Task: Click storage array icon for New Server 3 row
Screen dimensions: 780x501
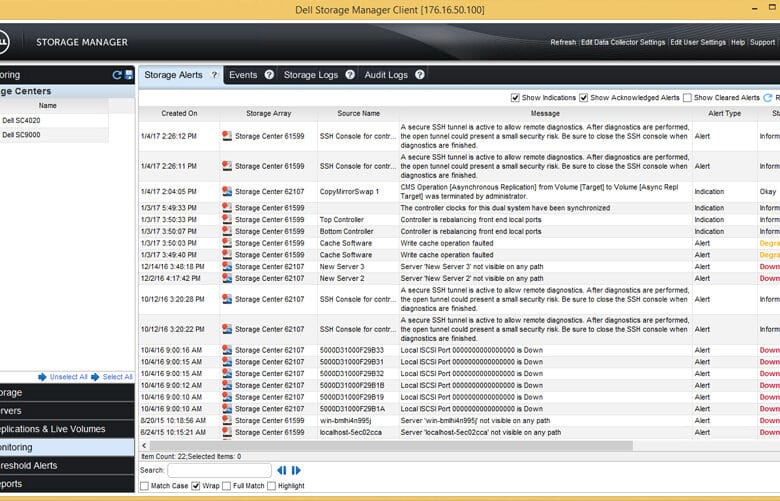Action: (227, 267)
